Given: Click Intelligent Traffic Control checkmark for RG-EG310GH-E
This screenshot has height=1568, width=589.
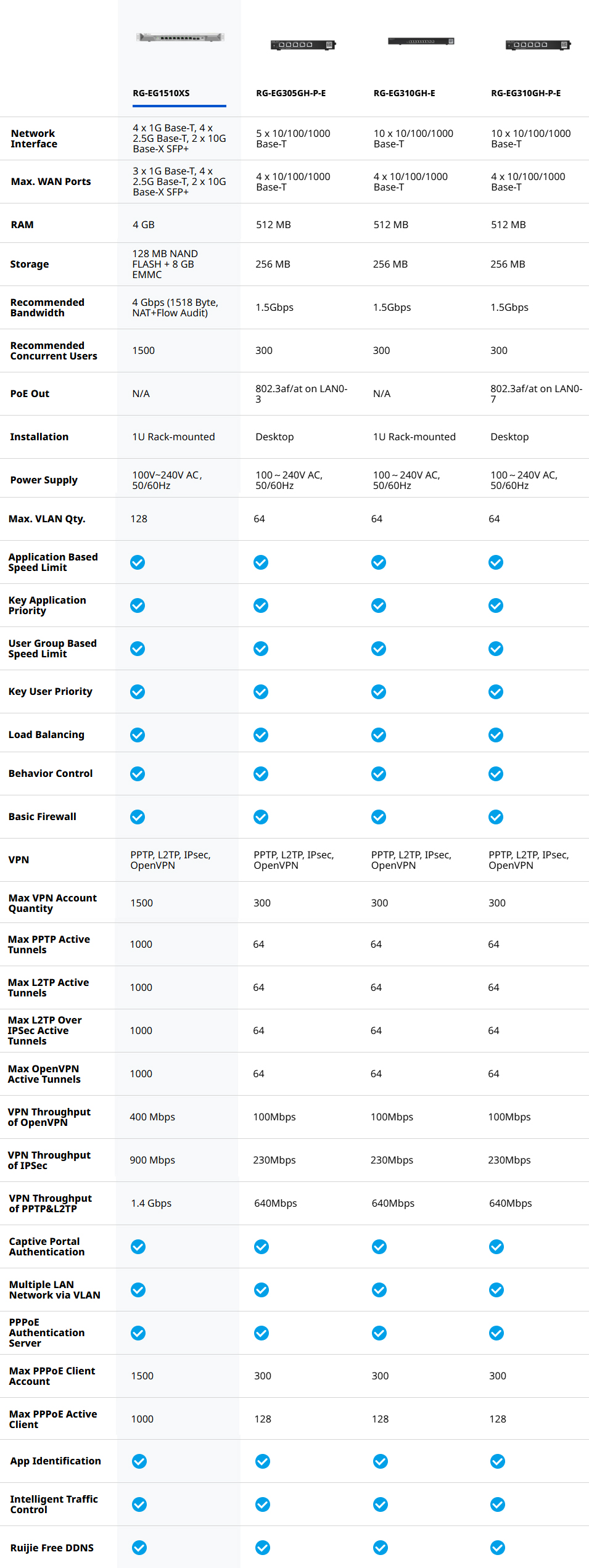Looking at the screenshot, I should coord(381,1504).
